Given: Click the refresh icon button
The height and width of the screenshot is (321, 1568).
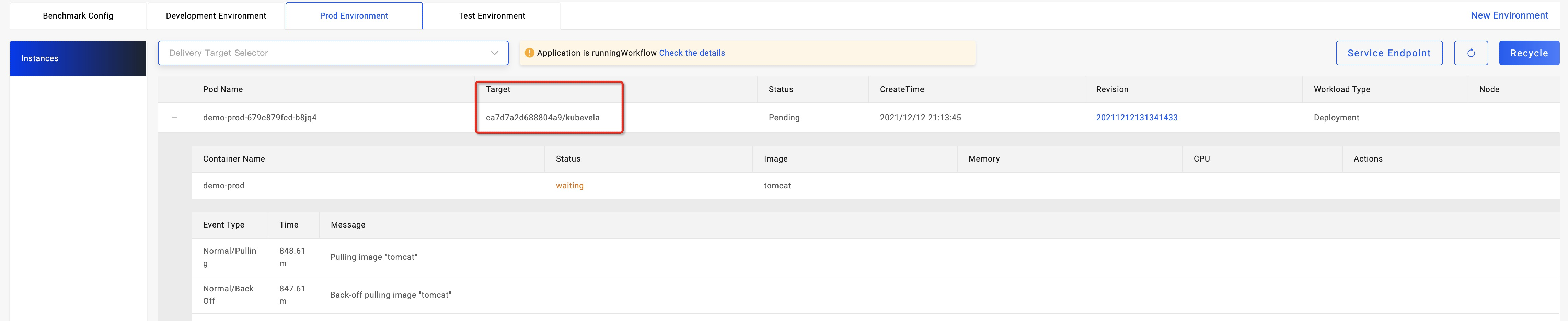Looking at the screenshot, I should point(1471,53).
